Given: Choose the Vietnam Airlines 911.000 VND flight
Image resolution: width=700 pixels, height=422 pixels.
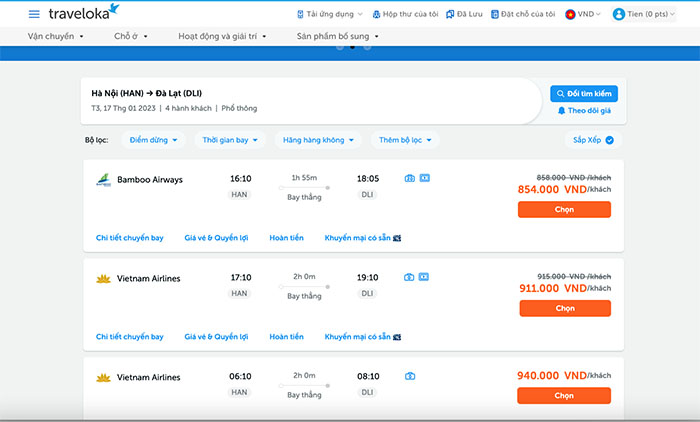Looking at the screenshot, I should (565, 308).
